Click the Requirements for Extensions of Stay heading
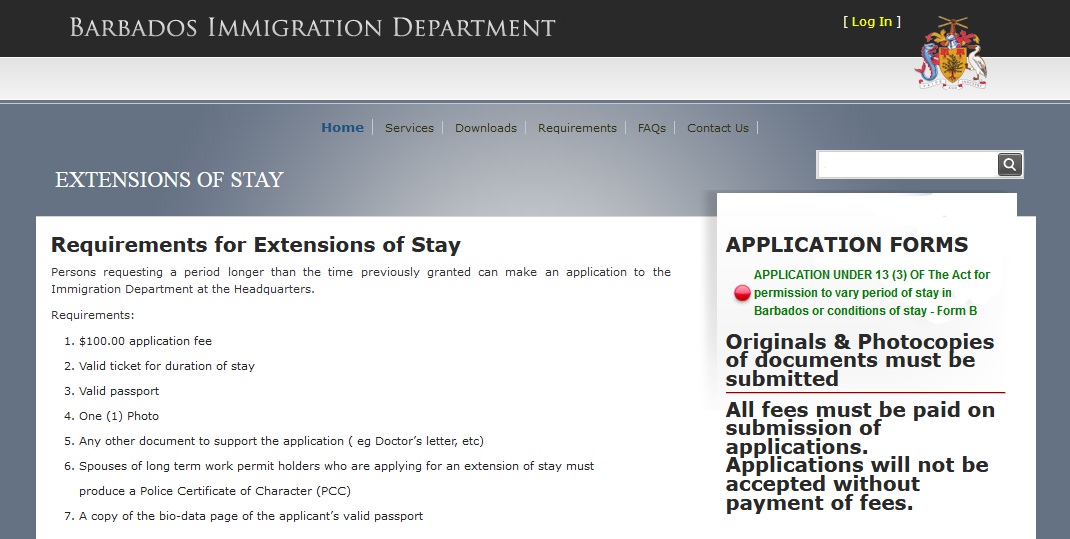 point(255,245)
